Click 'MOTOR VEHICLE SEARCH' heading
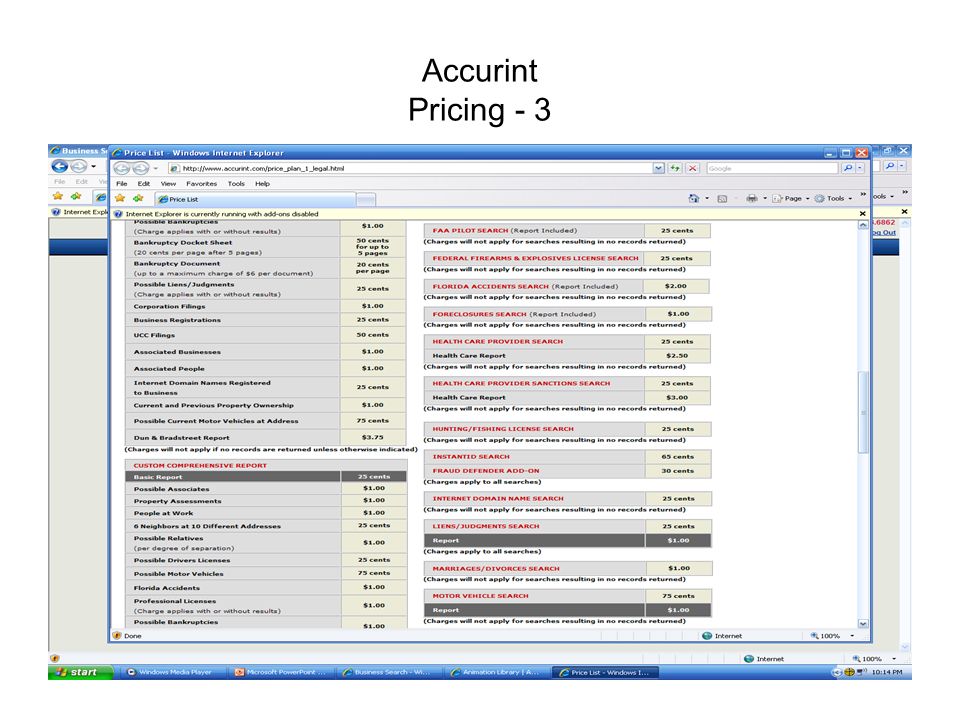960x720 pixels. pos(480,596)
